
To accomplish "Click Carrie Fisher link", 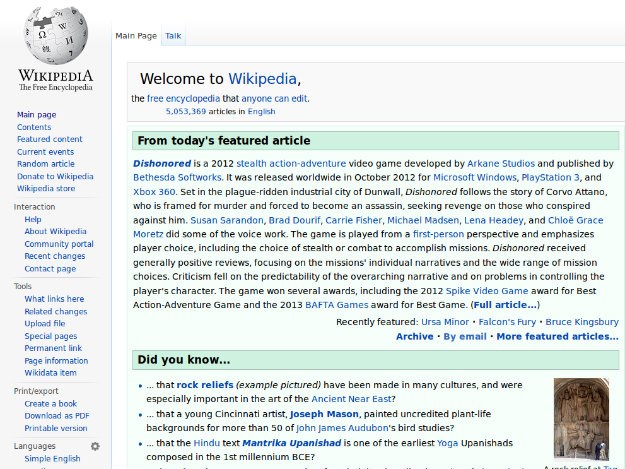I will 354,220.
